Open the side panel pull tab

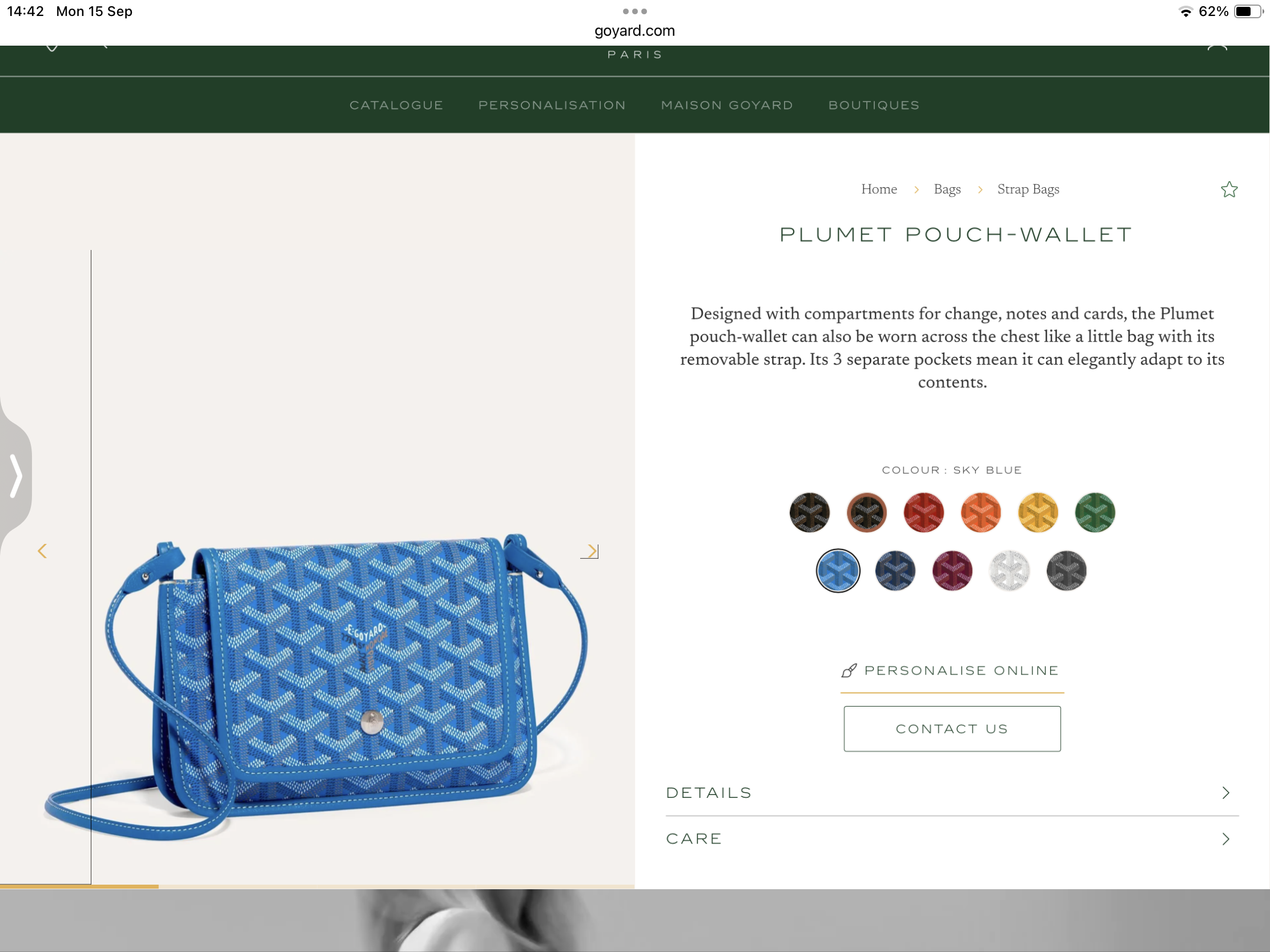click(16, 475)
